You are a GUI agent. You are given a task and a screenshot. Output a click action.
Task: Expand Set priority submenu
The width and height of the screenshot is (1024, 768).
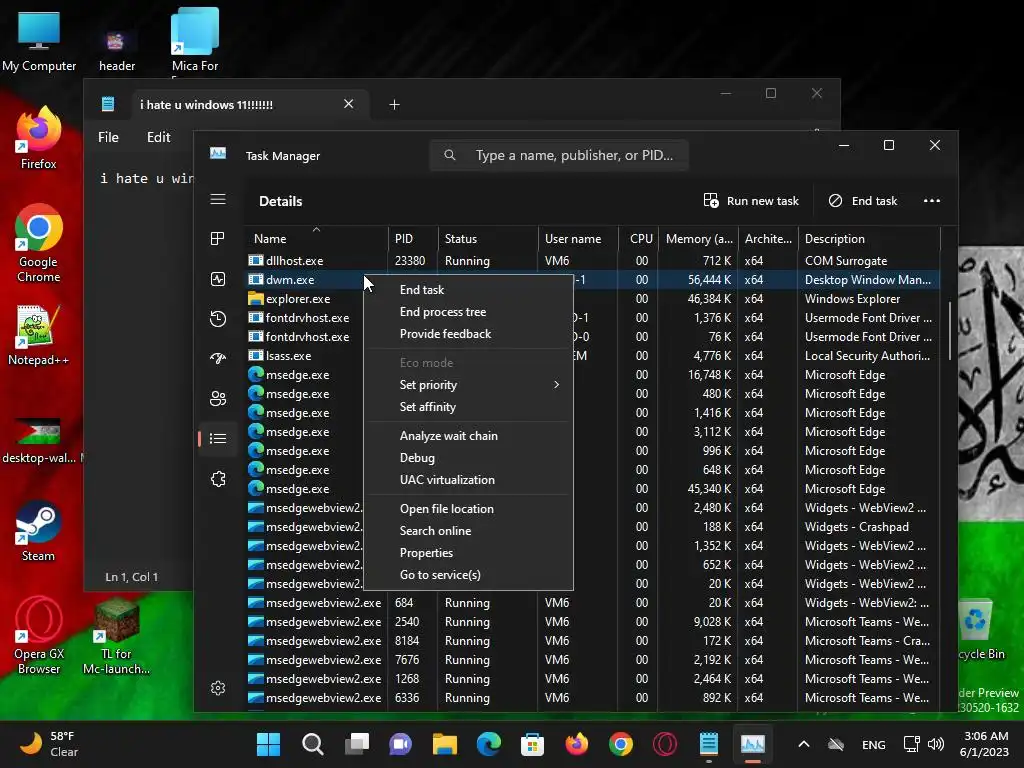(468, 385)
